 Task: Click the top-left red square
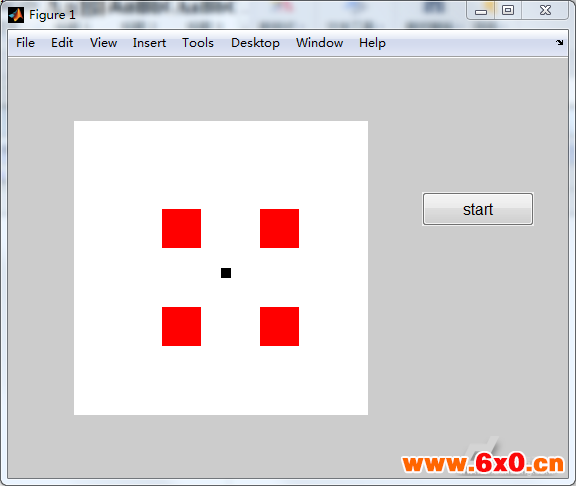click(x=181, y=228)
